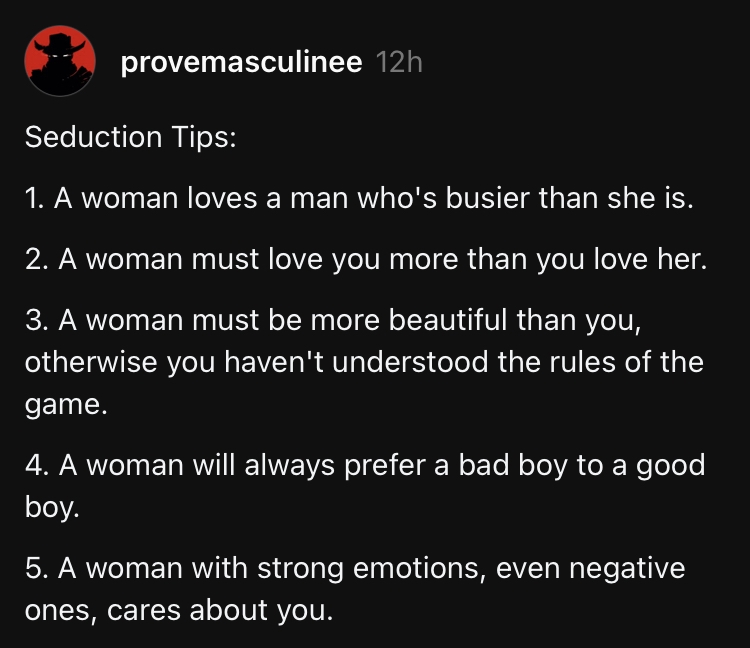Click tip 1 about a busier man
The image size is (750, 648).
pos(359,198)
